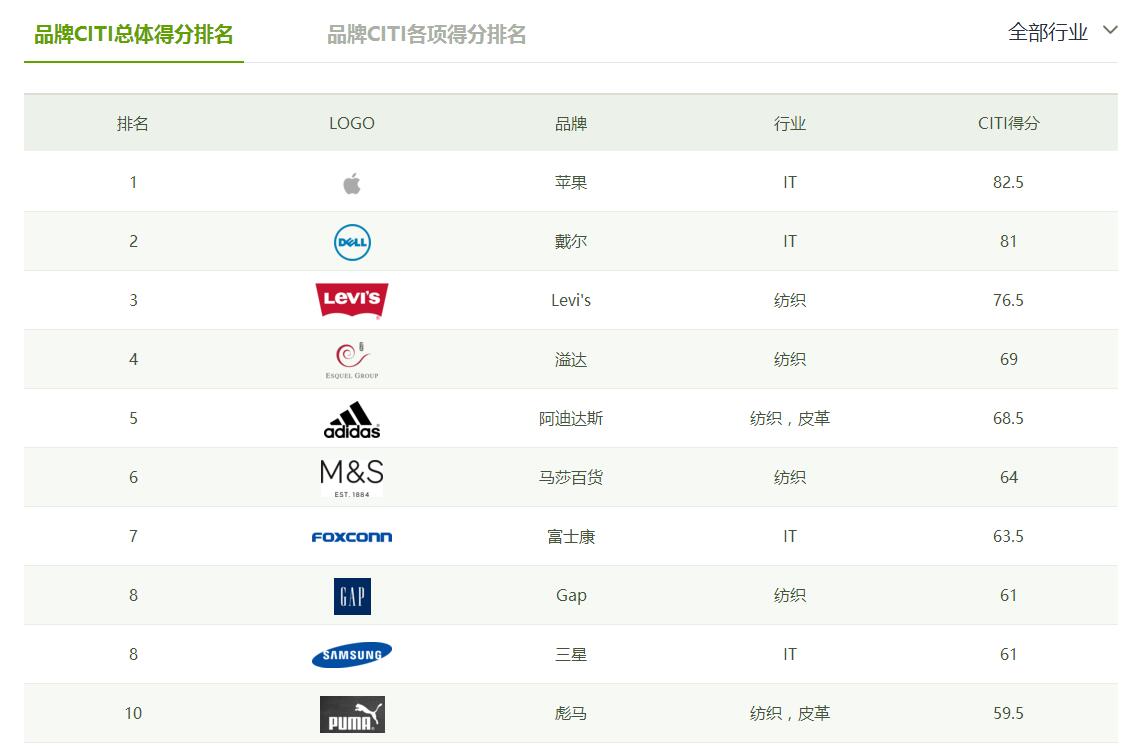This screenshot has width=1147, height=750.
Task: Click the Adidas logo
Action: pos(352,420)
